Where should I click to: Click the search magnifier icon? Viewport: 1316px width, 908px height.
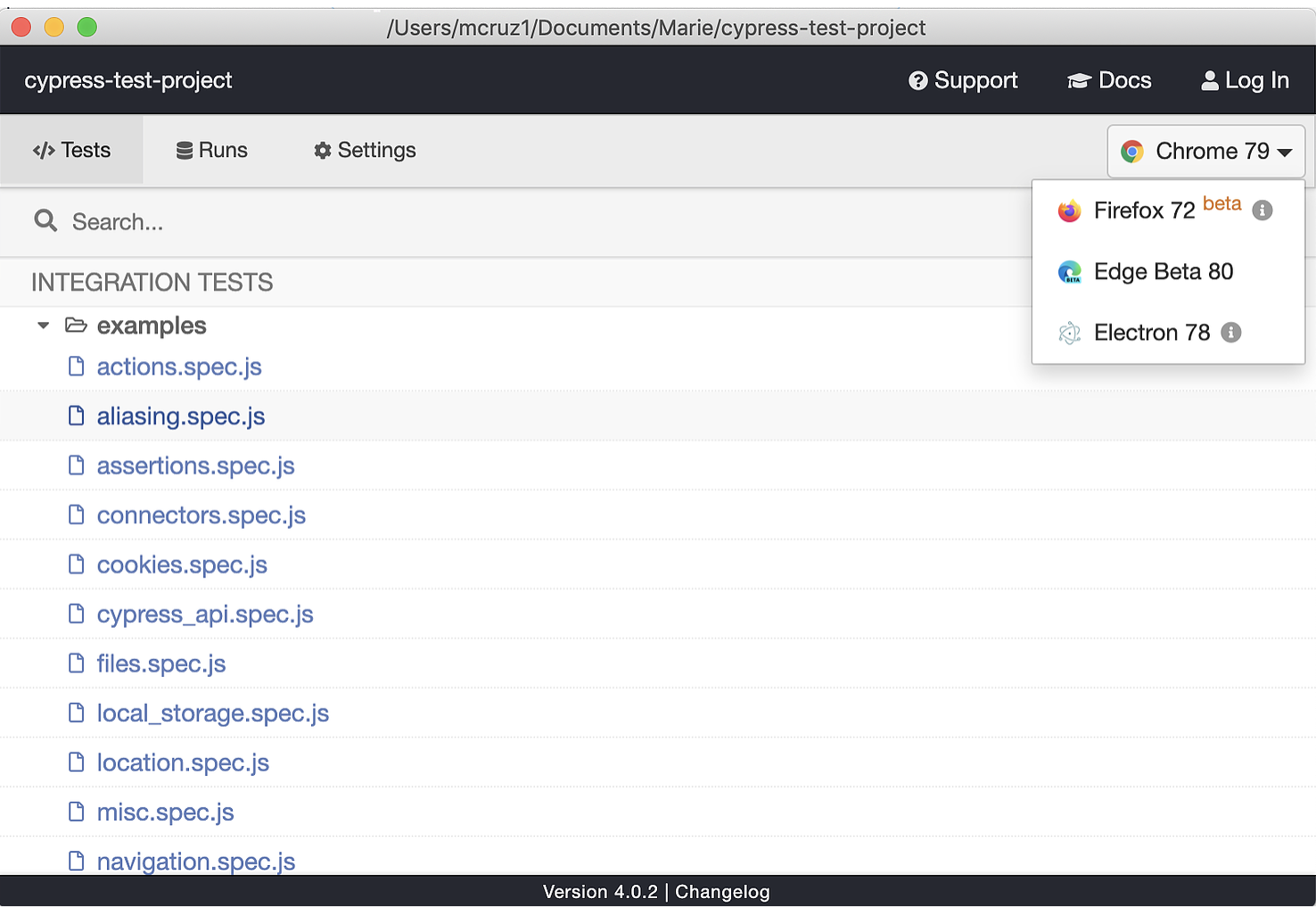coord(45,220)
